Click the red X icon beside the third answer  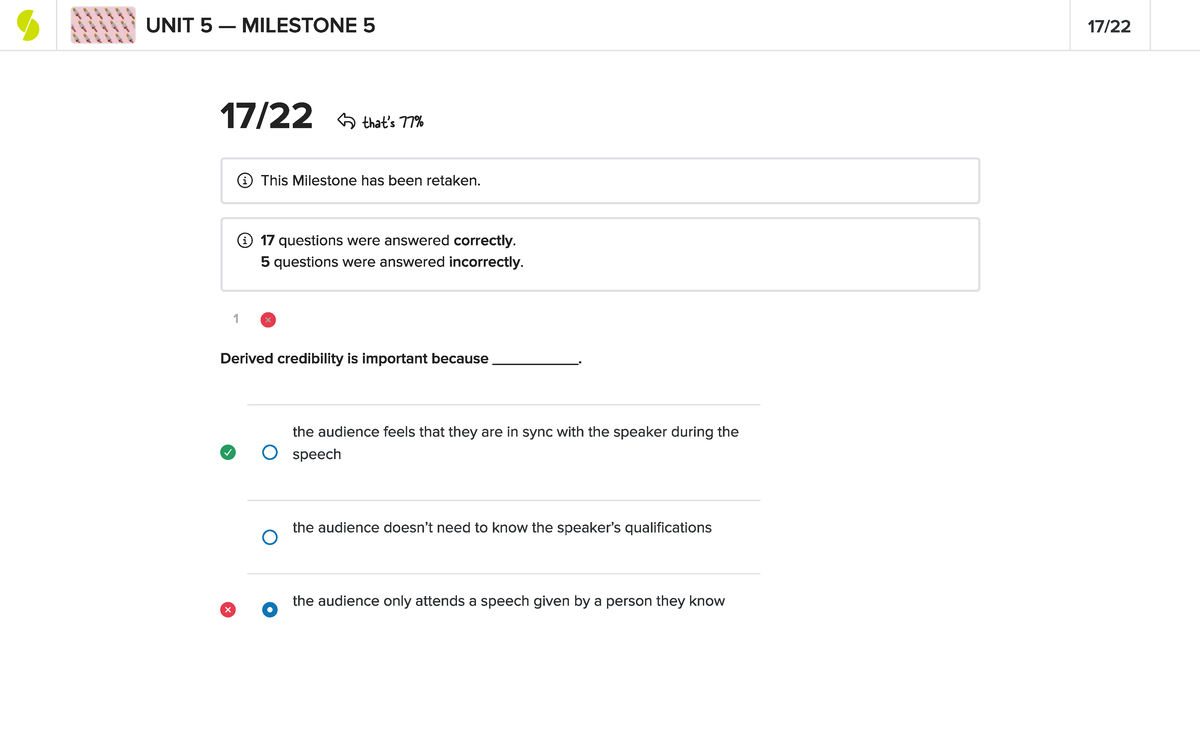pyautogui.click(x=228, y=609)
